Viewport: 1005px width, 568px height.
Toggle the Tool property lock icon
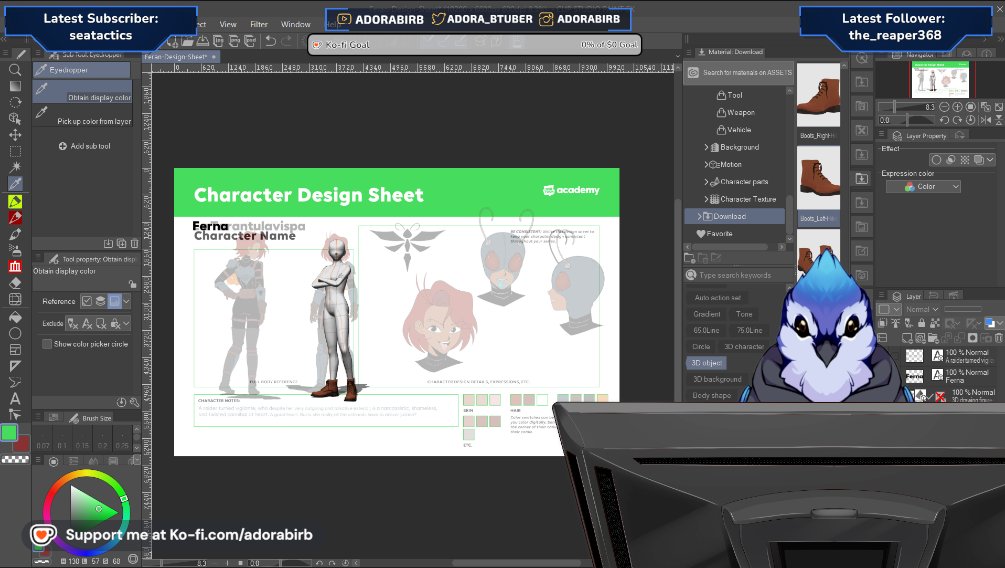click(132, 284)
